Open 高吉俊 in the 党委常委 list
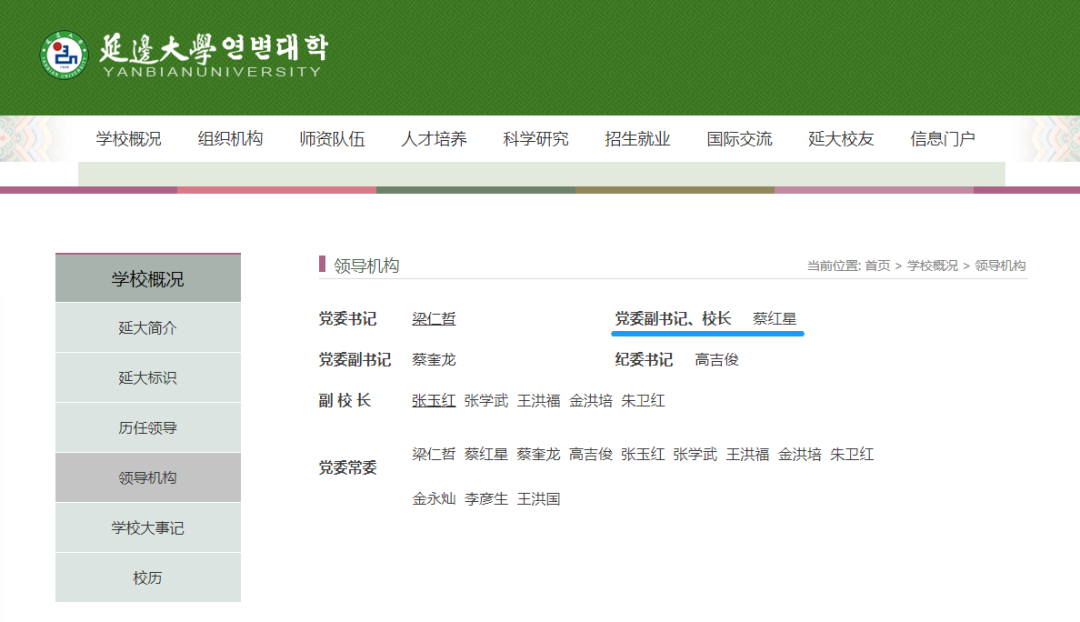This screenshot has width=1080, height=622. pyautogui.click(x=591, y=455)
